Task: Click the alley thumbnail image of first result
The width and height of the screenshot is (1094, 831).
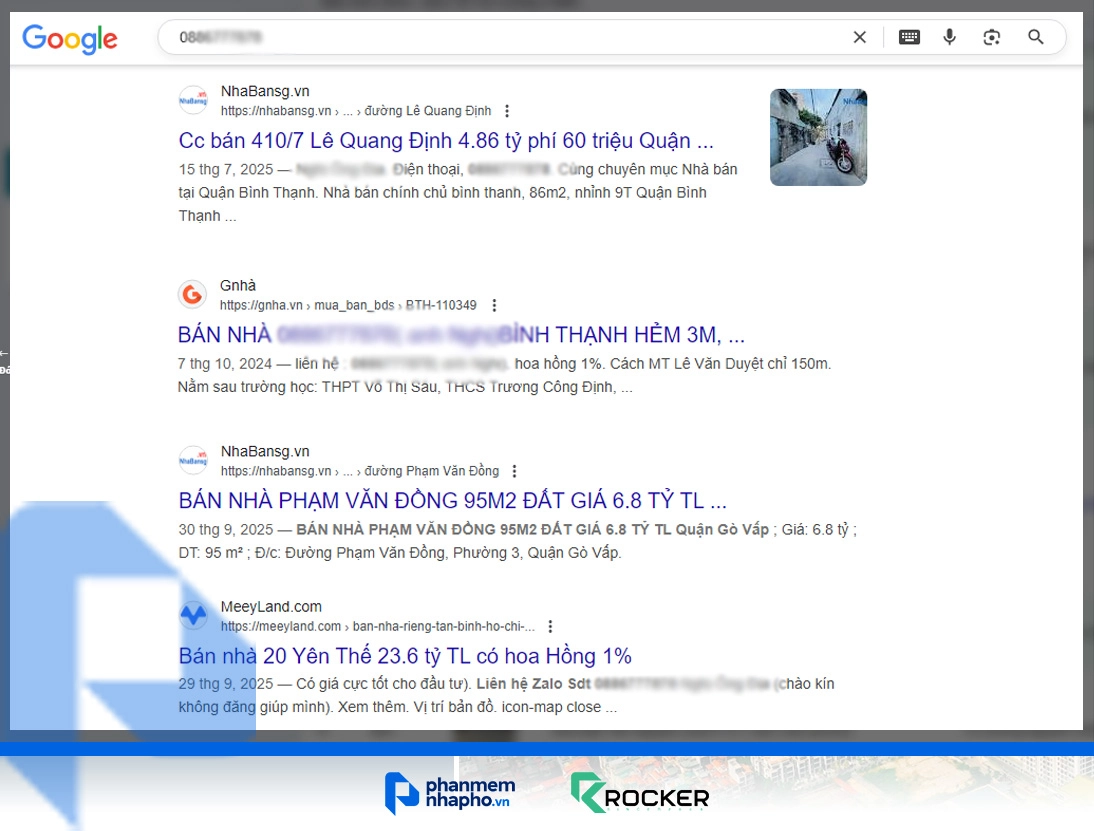Action: [818, 137]
